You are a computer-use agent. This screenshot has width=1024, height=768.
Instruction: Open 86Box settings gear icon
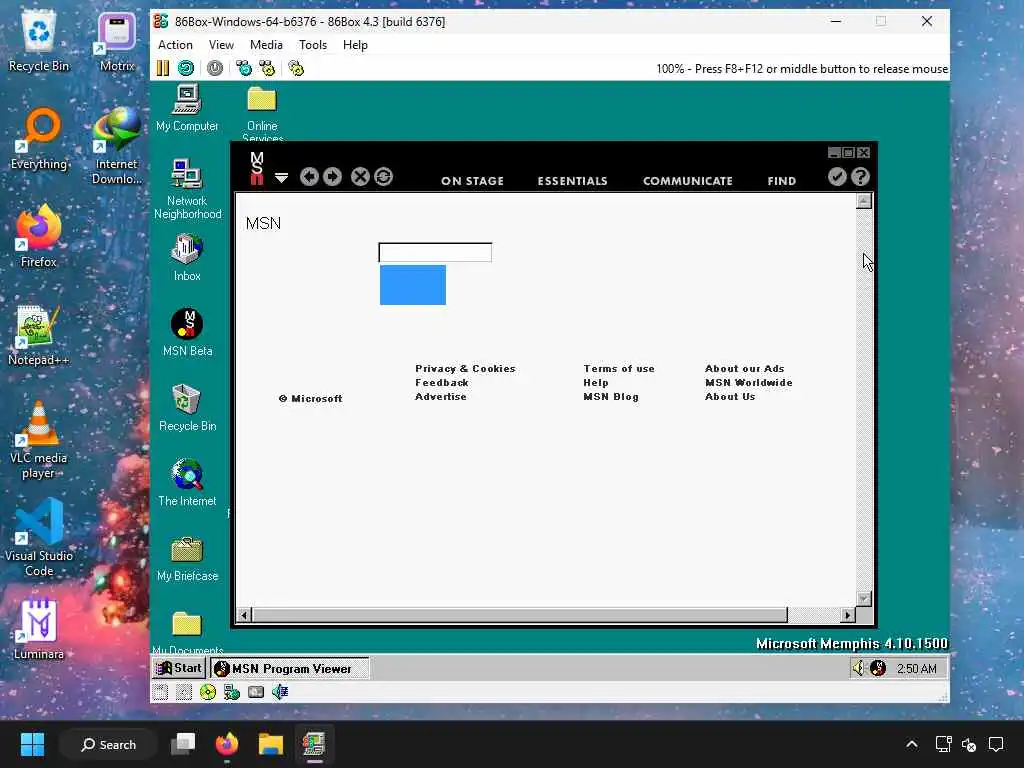click(296, 68)
